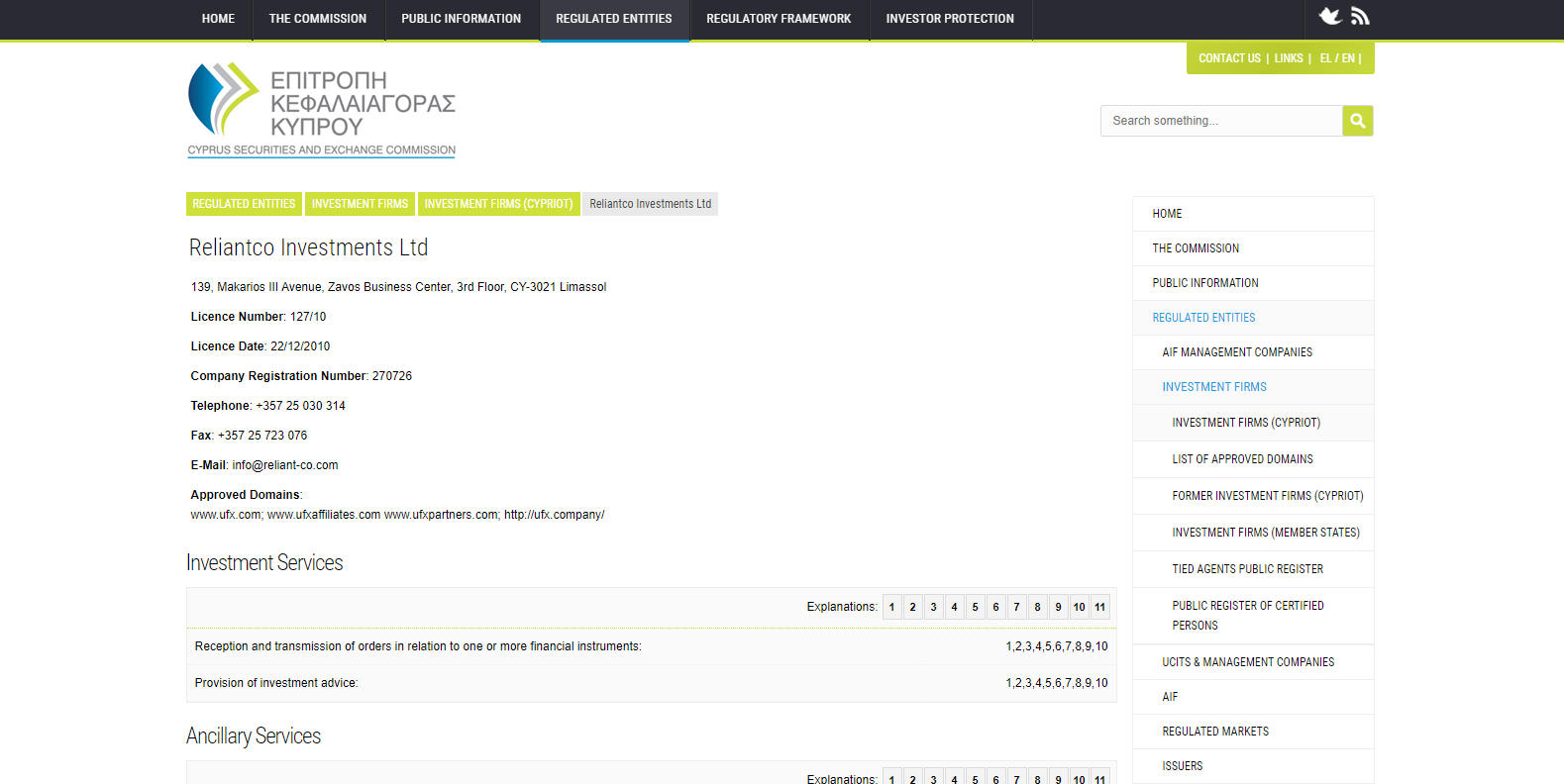Open THE COMMISSION in the sidebar
Viewport: 1564px width, 784px height.
click(x=1253, y=248)
